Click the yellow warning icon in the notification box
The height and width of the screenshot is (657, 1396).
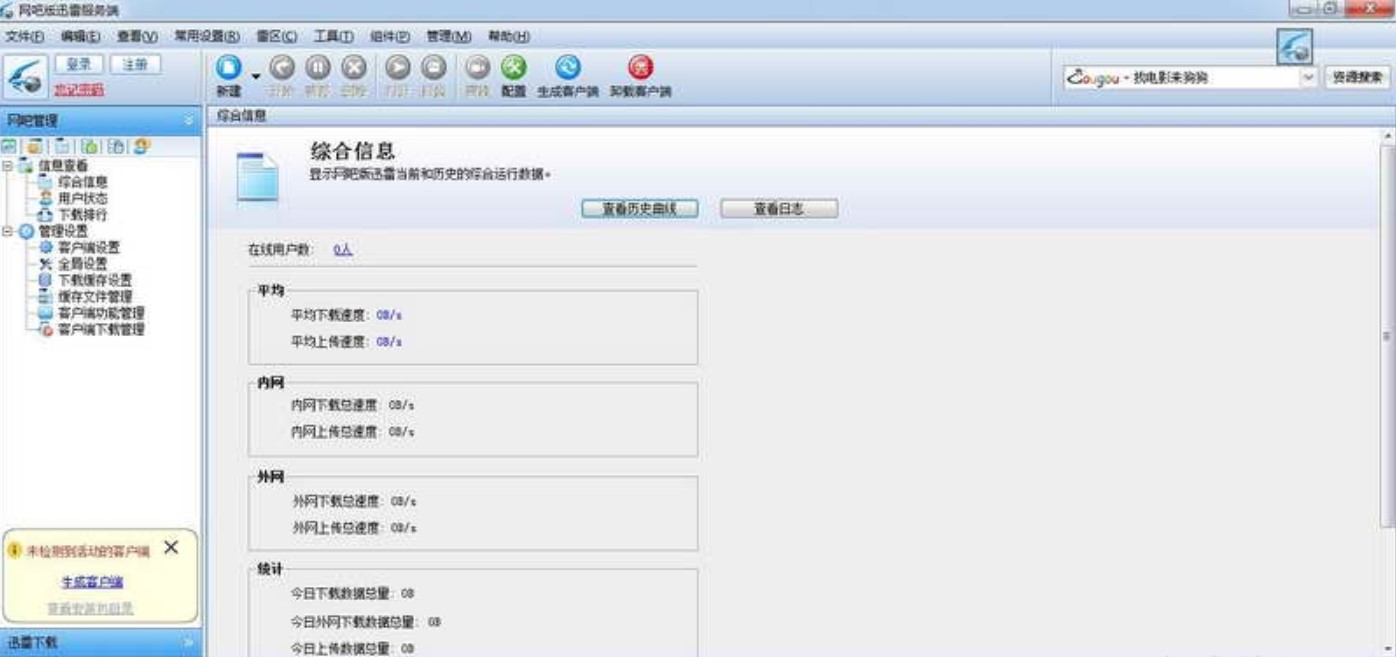click(14, 551)
